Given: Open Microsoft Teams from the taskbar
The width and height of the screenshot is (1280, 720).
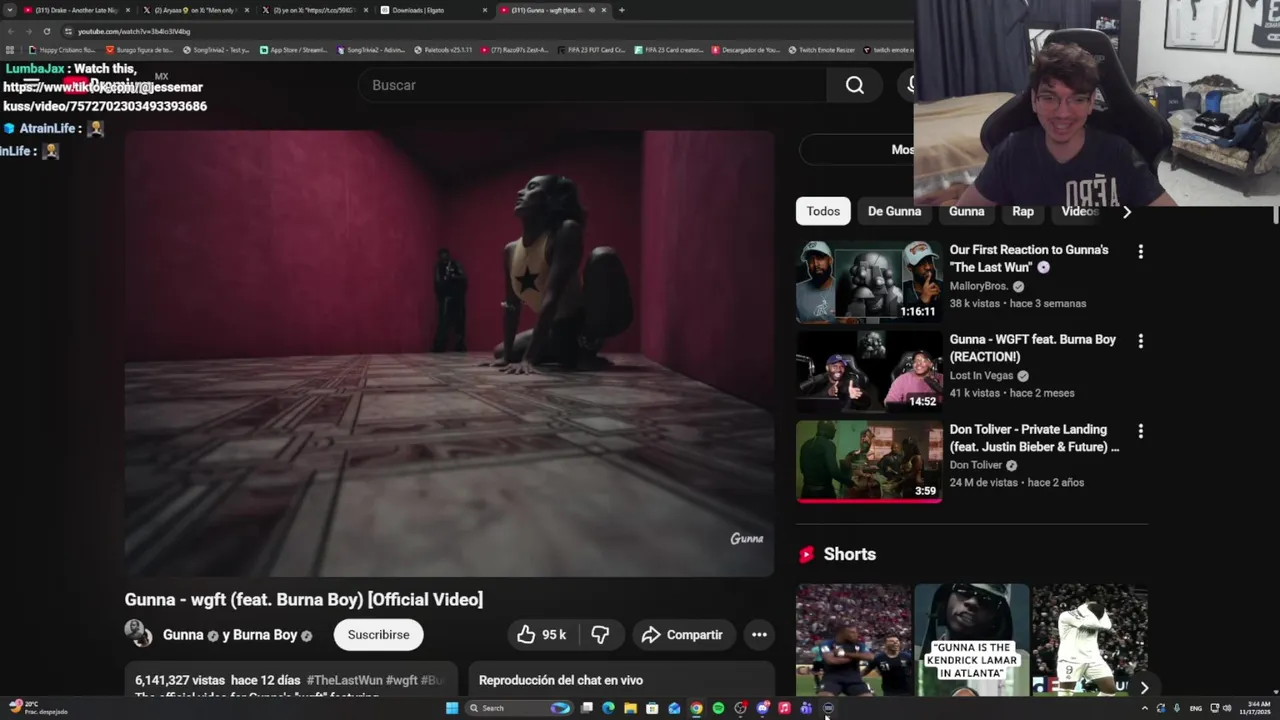Looking at the screenshot, I should (806, 708).
